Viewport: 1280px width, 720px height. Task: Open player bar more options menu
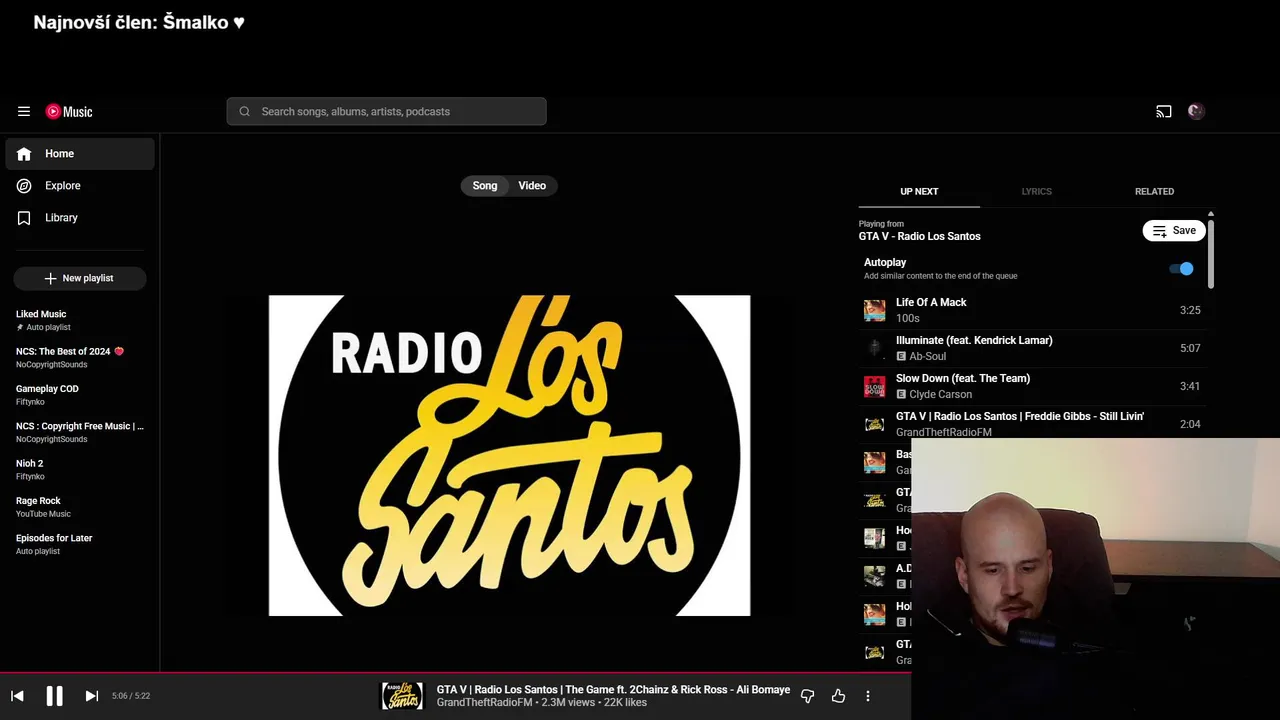pos(868,696)
